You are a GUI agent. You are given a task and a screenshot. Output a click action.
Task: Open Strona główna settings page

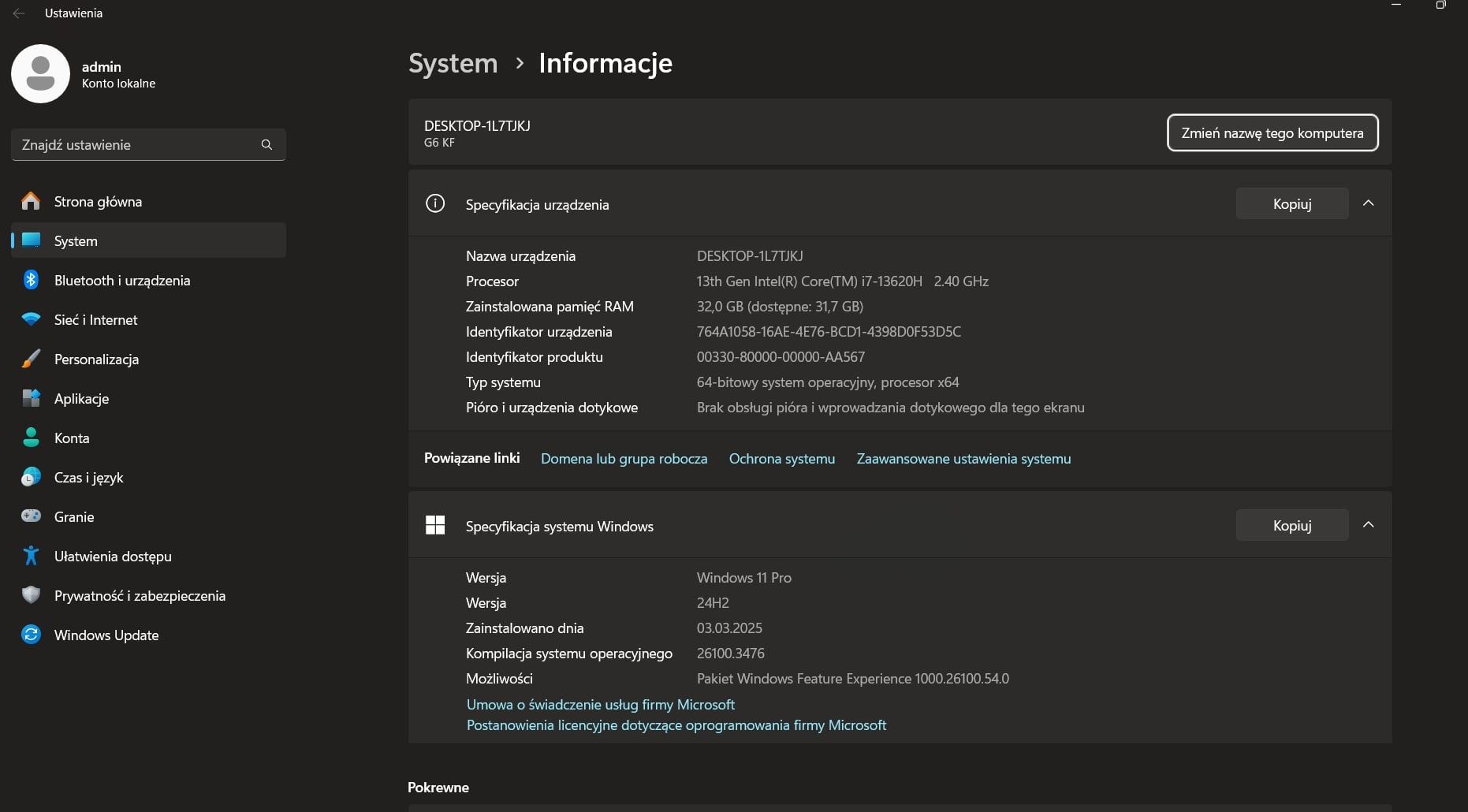pos(148,201)
